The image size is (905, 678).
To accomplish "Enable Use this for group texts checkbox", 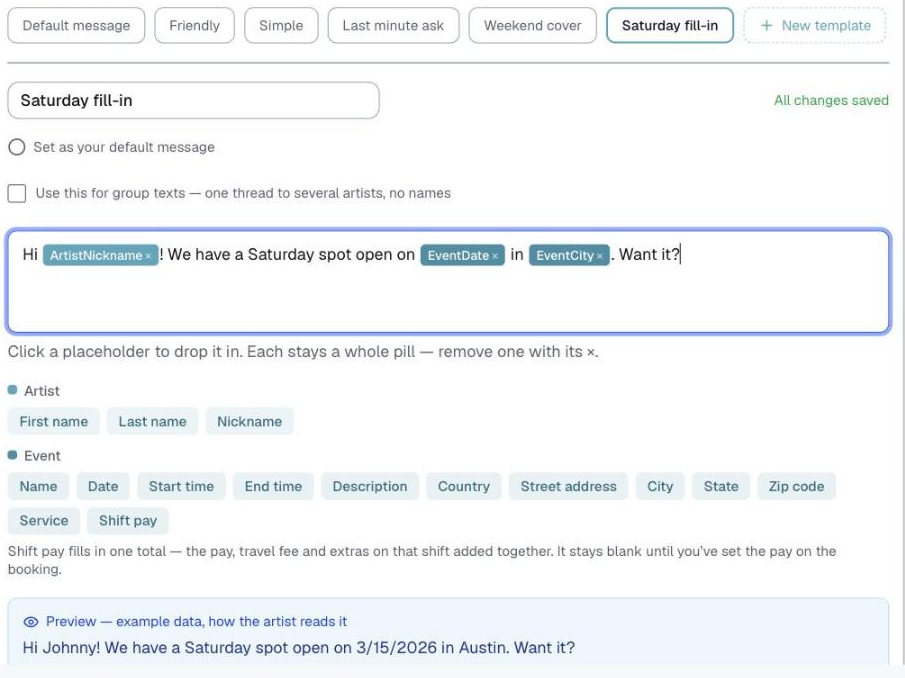I will (x=17, y=193).
